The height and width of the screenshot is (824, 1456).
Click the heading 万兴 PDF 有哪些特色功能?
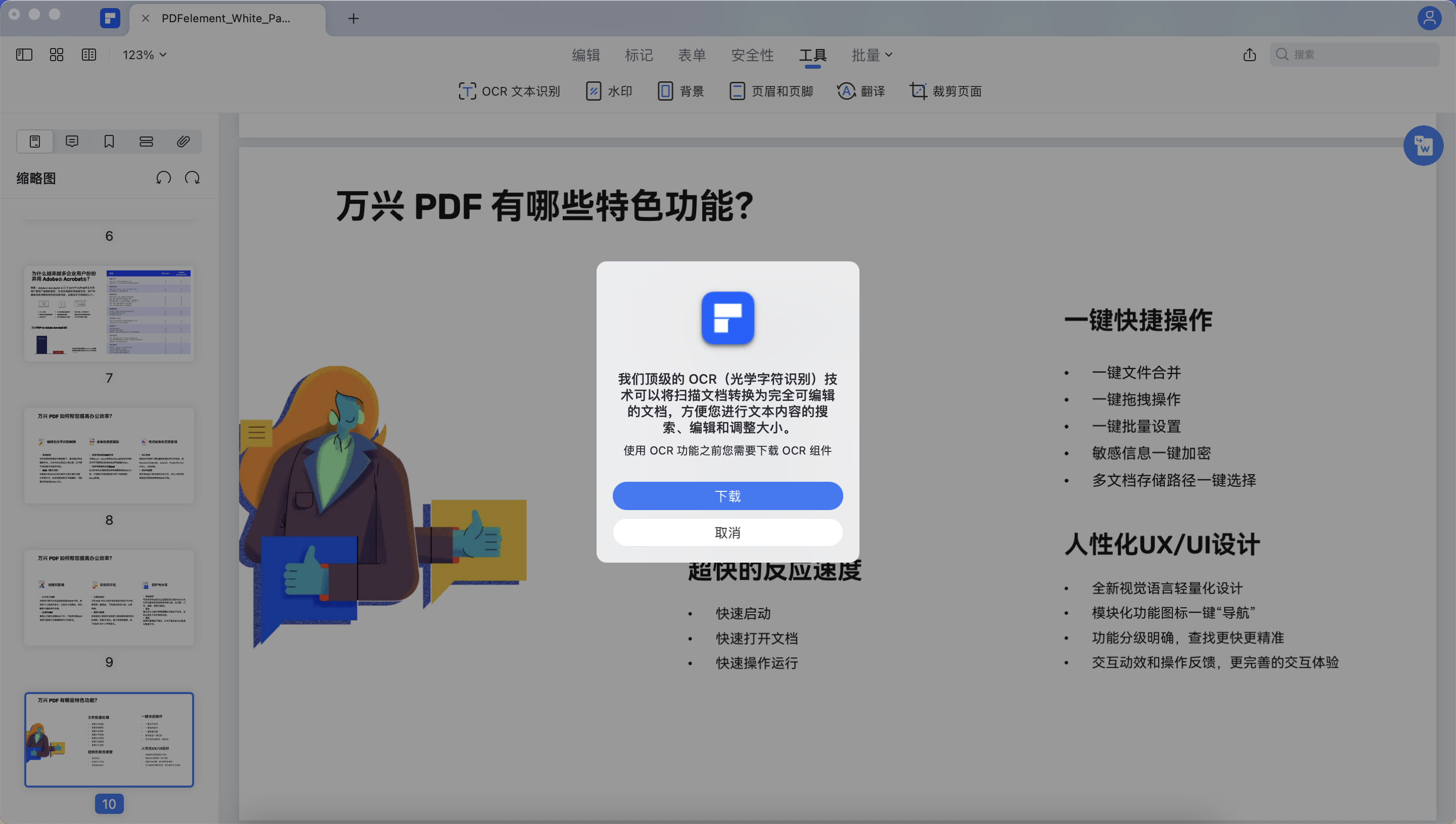(x=545, y=205)
